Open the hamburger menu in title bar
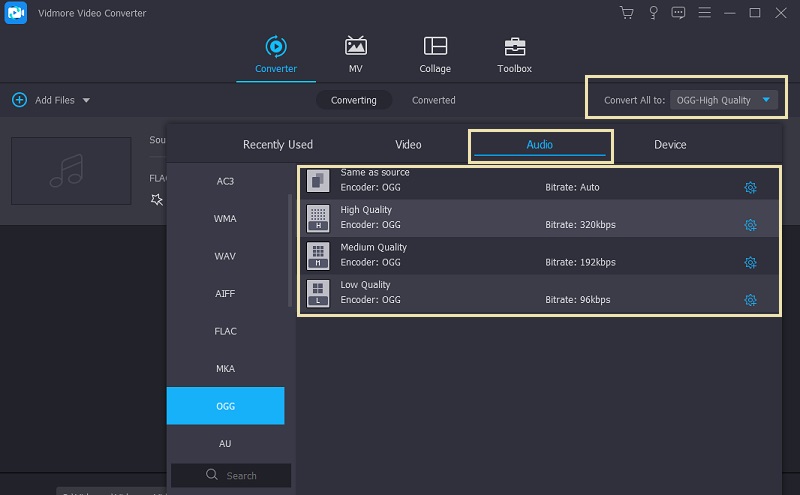 coord(704,13)
